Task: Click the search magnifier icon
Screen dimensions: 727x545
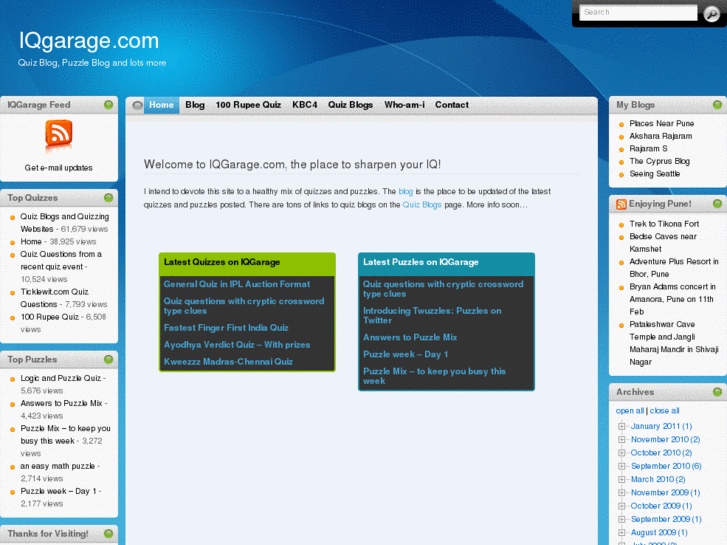Action: click(711, 14)
